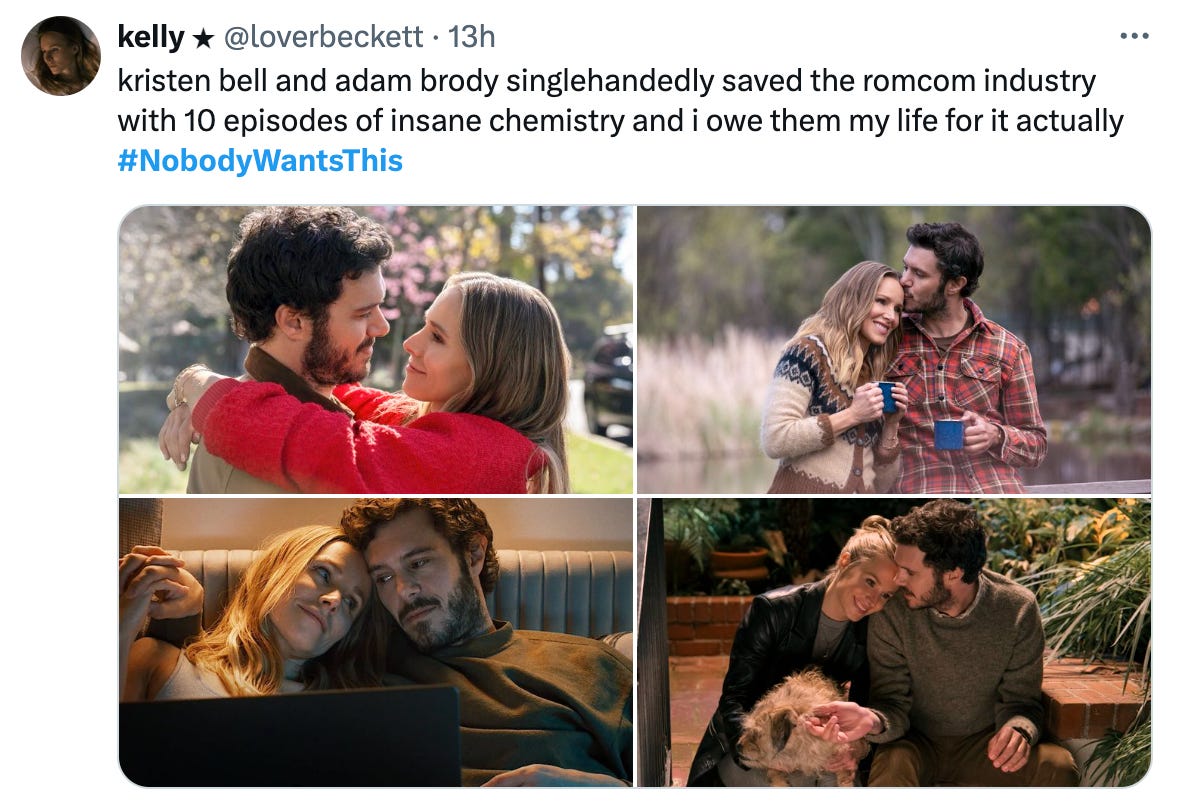Visit the @loverbeckett handle profile
Image resolution: width=1180 pixels, height=804 pixels.
[324, 37]
